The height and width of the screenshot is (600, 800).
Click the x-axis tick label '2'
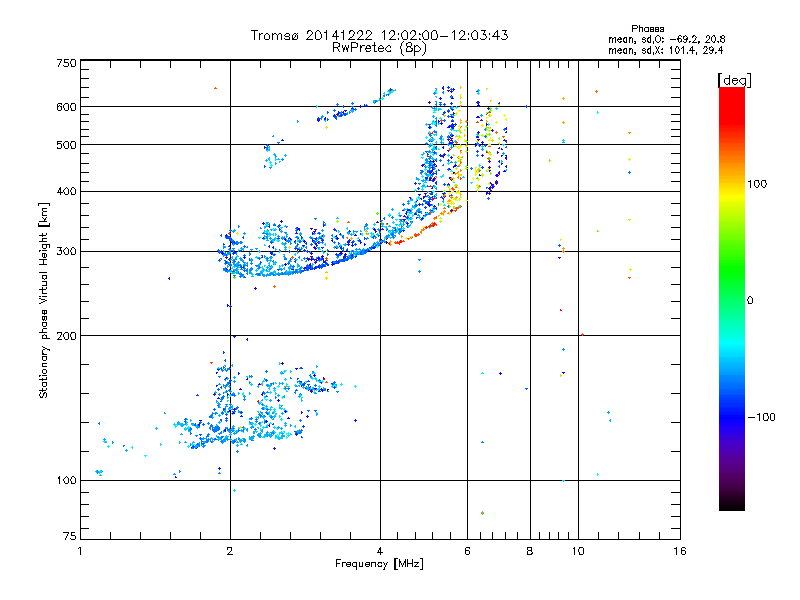tap(230, 551)
